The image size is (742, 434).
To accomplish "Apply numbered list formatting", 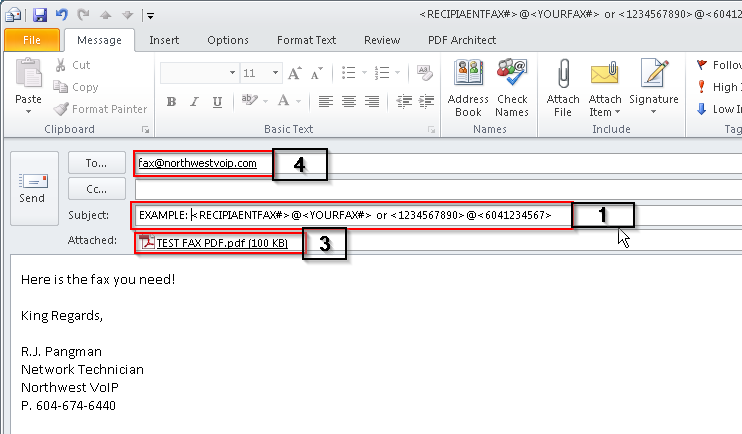I will click(381, 73).
